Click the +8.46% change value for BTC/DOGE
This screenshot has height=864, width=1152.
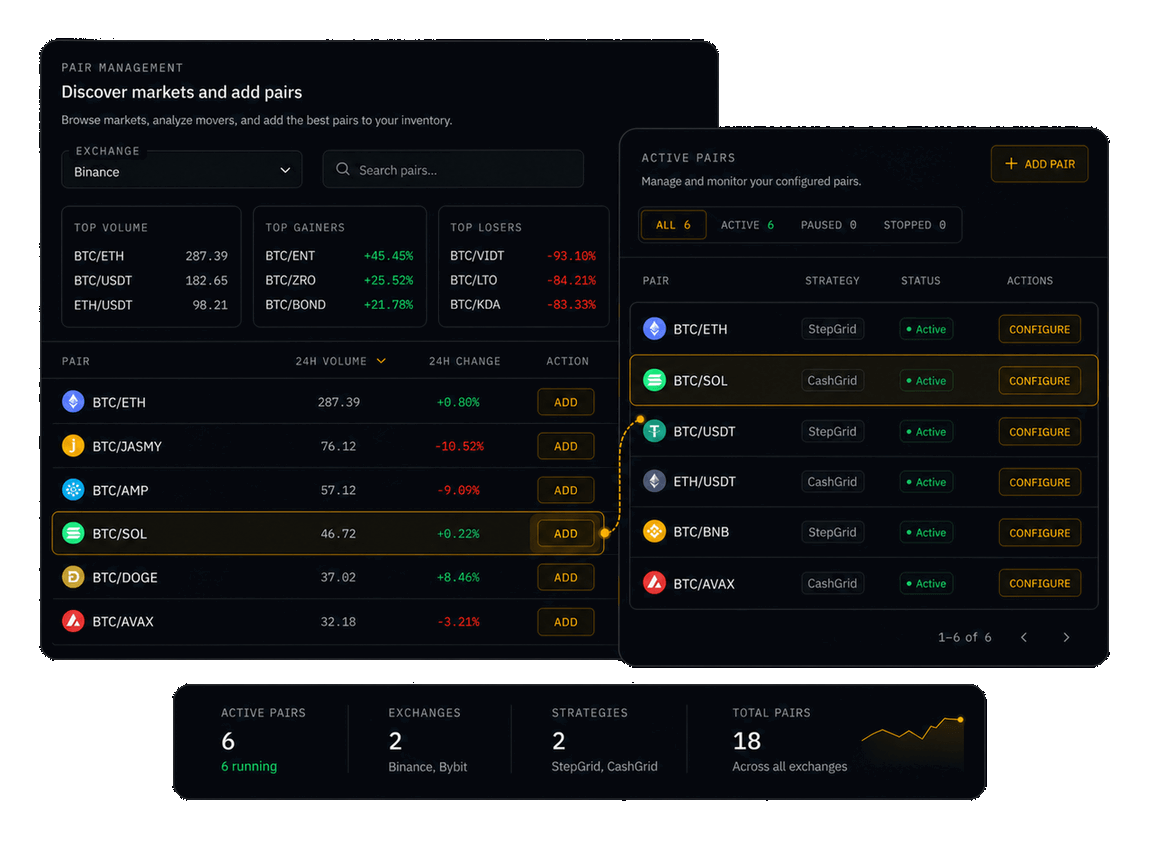pos(458,577)
